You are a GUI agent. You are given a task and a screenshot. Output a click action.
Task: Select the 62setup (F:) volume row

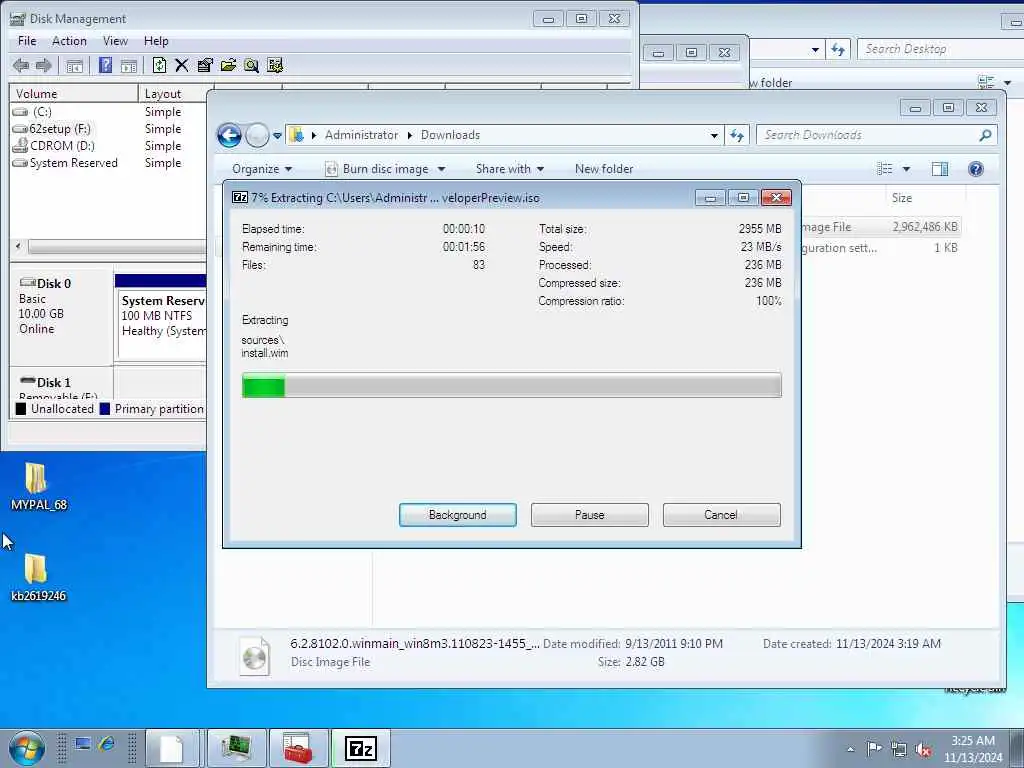[x=108, y=129]
